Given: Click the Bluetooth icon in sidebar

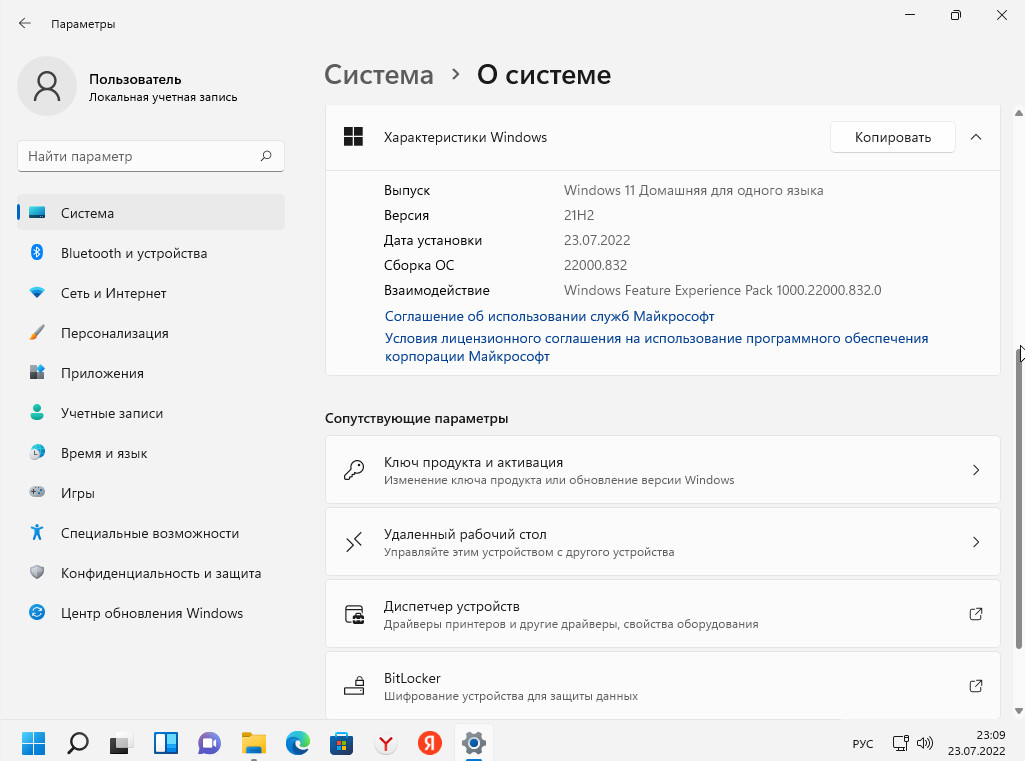Looking at the screenshot, I should coord(37,252).
